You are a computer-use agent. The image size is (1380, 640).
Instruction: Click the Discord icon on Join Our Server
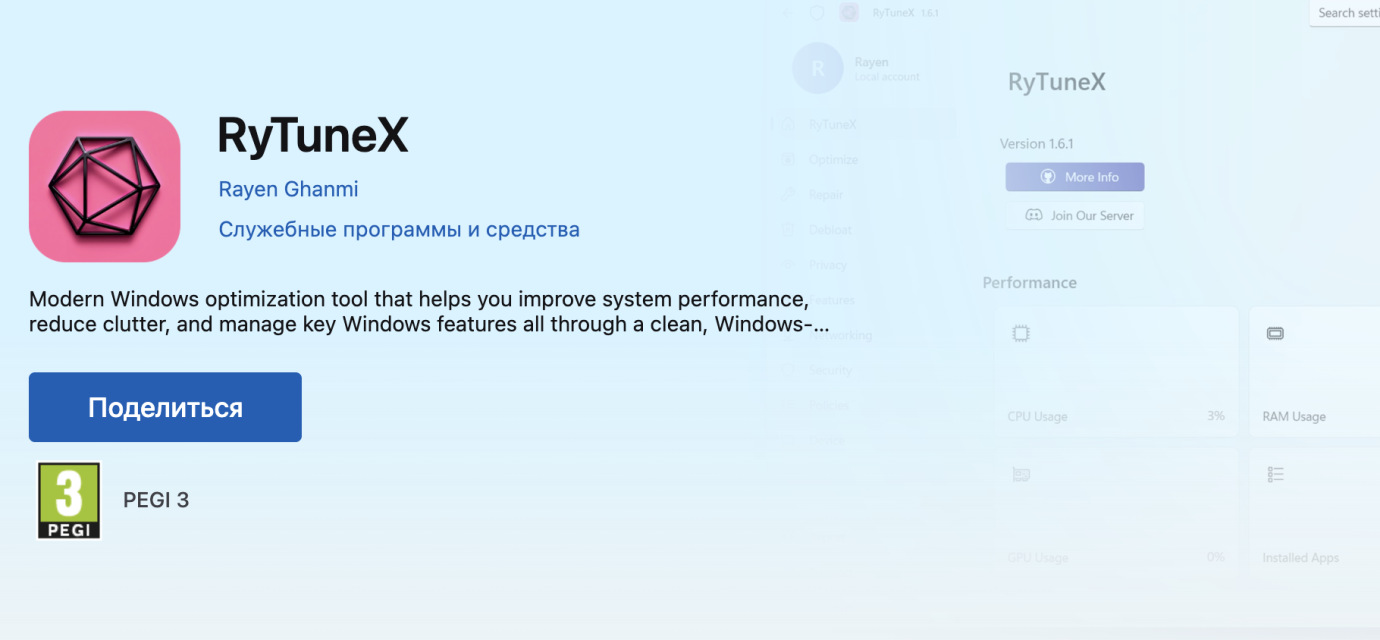1034,215
